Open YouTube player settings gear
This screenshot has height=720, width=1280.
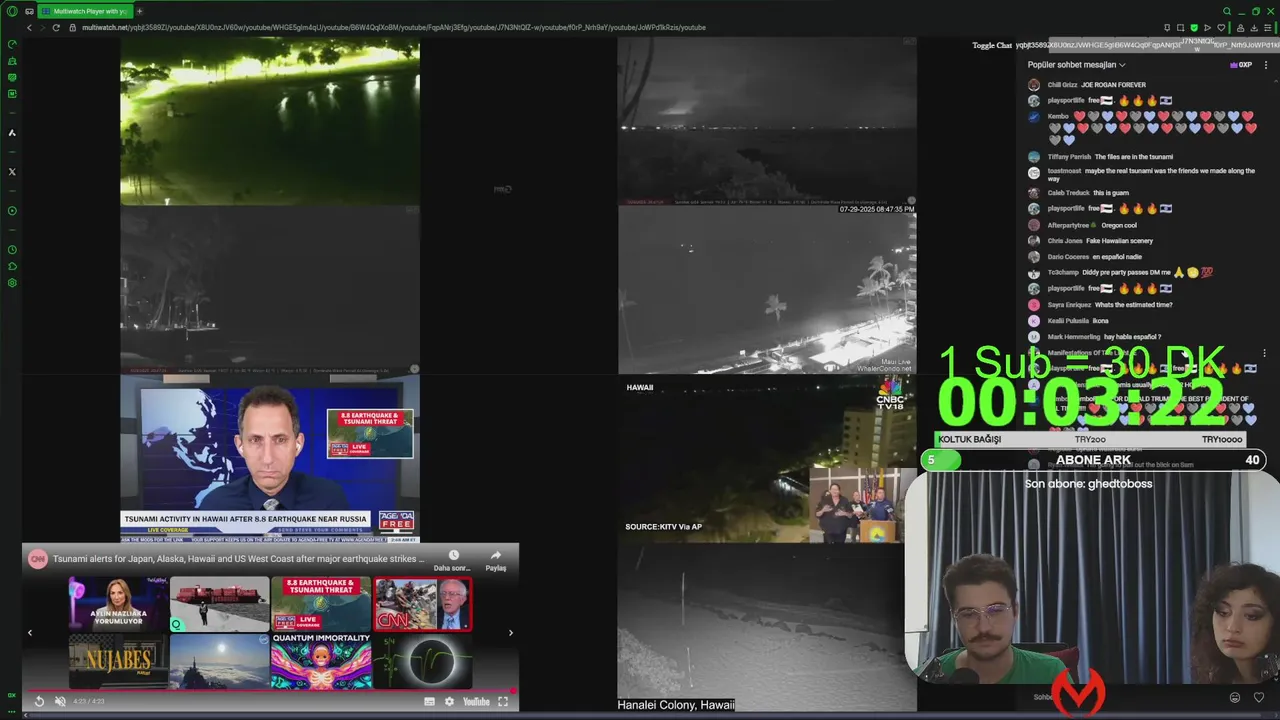(449, 701)
